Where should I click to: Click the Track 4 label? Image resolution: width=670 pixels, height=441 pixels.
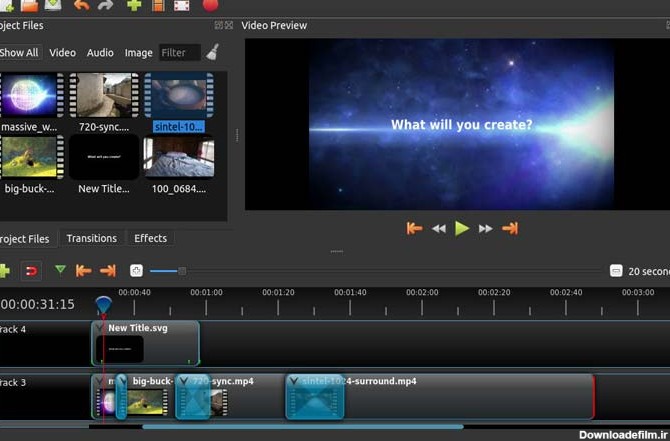pyautogui.click(x=13, y=329)
